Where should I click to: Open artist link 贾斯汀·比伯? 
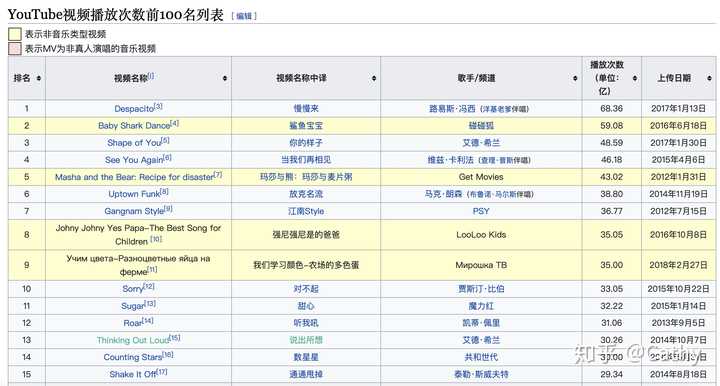pos(481,289)
